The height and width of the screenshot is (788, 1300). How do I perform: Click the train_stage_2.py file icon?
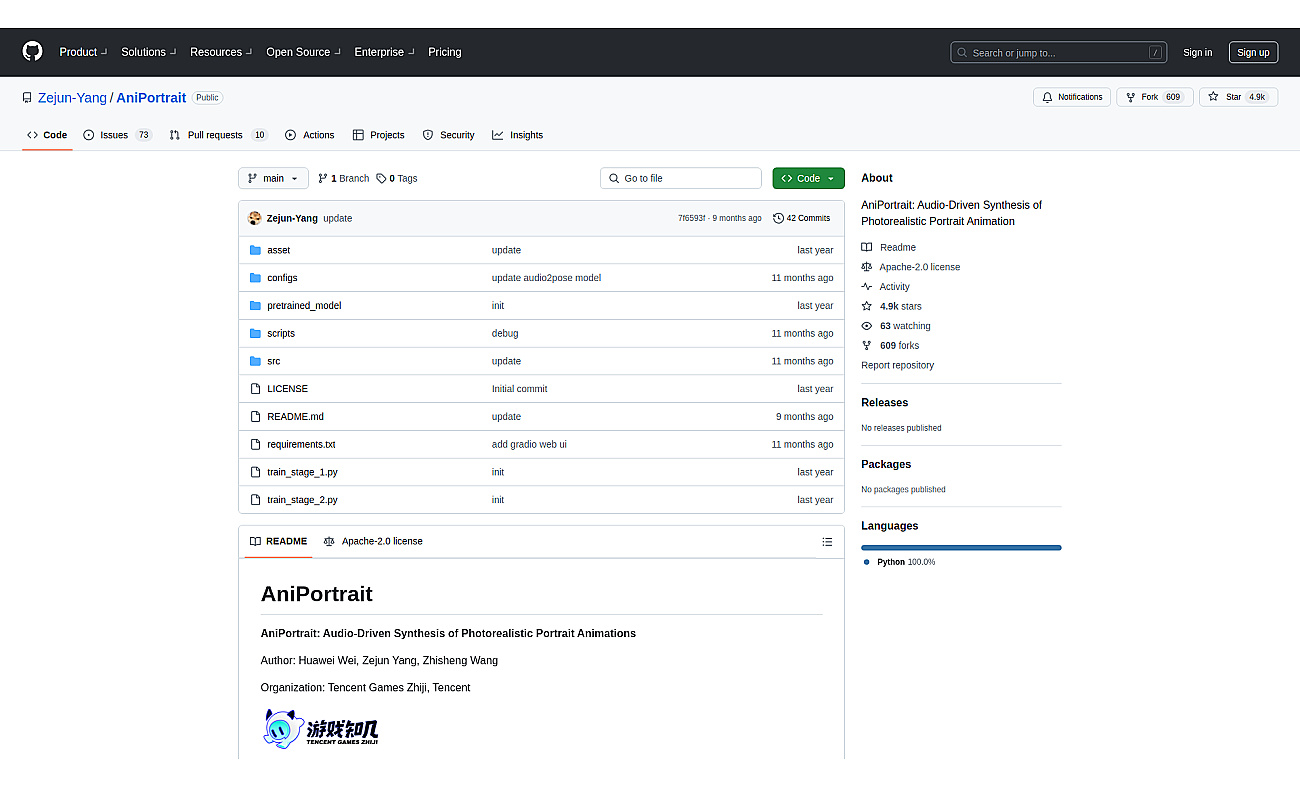coord(255,500)
